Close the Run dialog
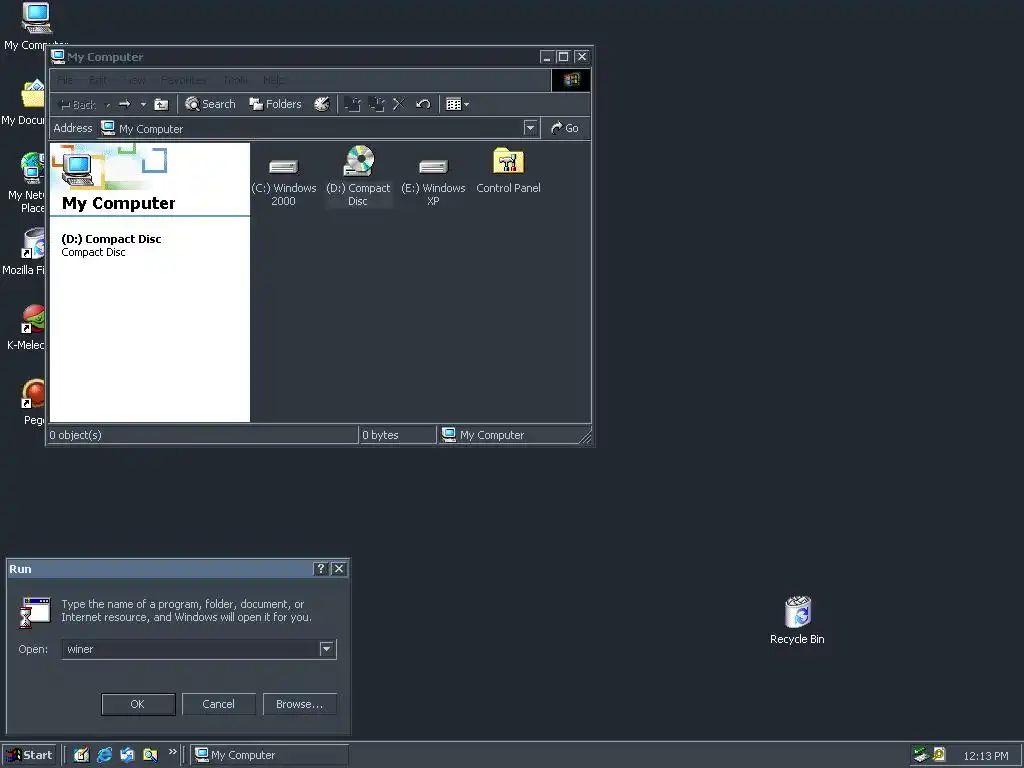The height and width of the screenshot is (768, 1024). click(x=339, y=569)
